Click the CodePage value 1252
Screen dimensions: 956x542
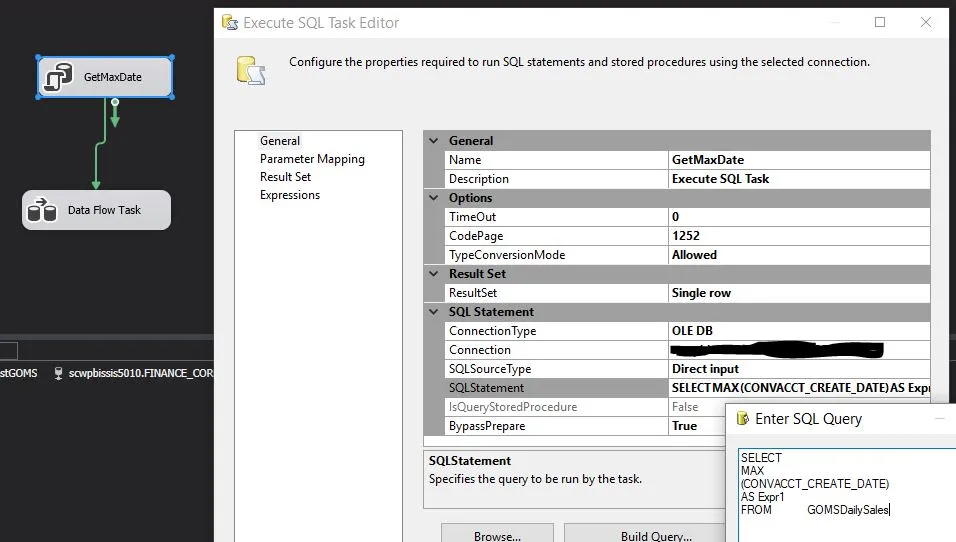tap(799, 235)
